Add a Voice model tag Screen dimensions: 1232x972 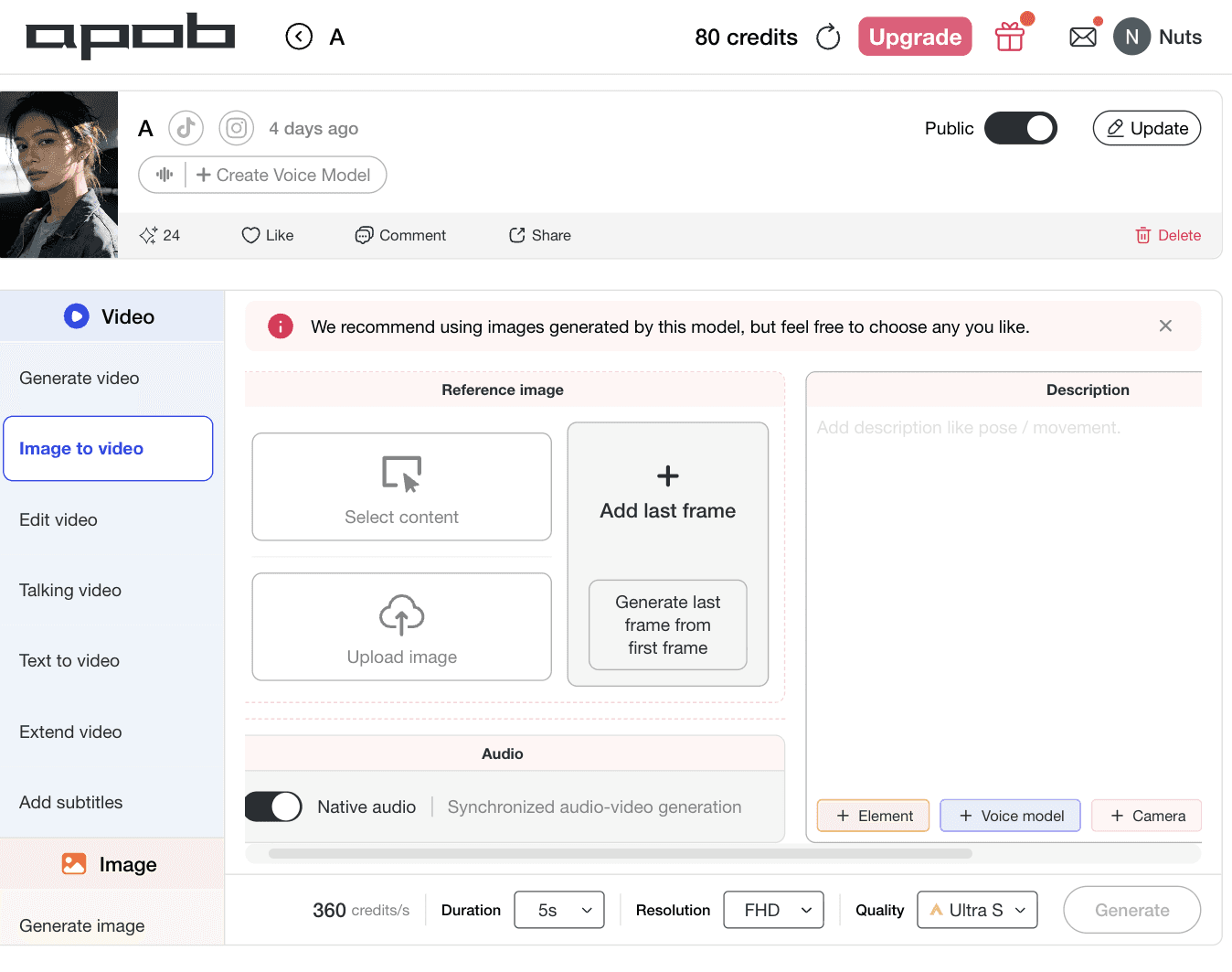1010,816
